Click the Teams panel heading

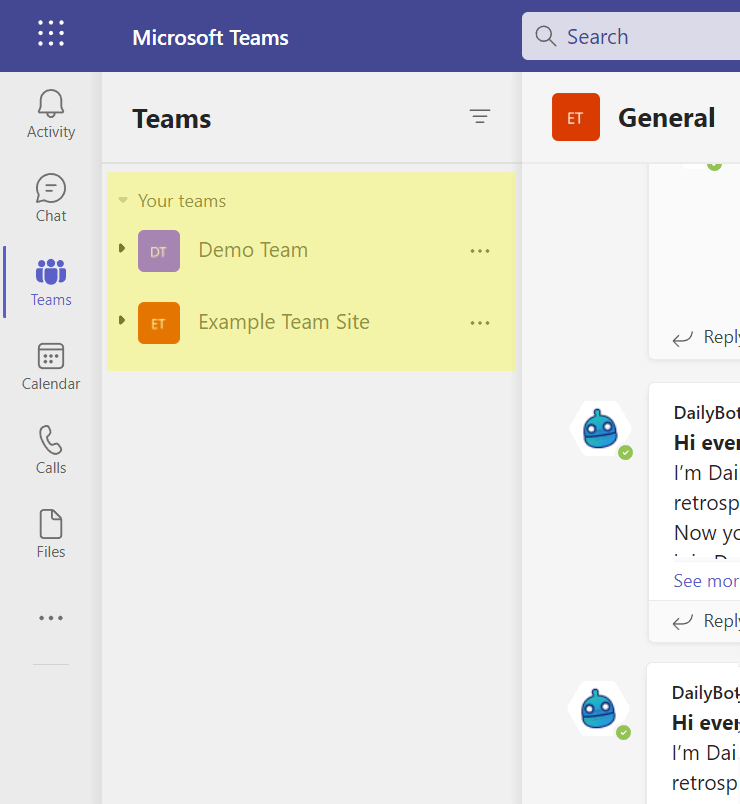(172, 119)
